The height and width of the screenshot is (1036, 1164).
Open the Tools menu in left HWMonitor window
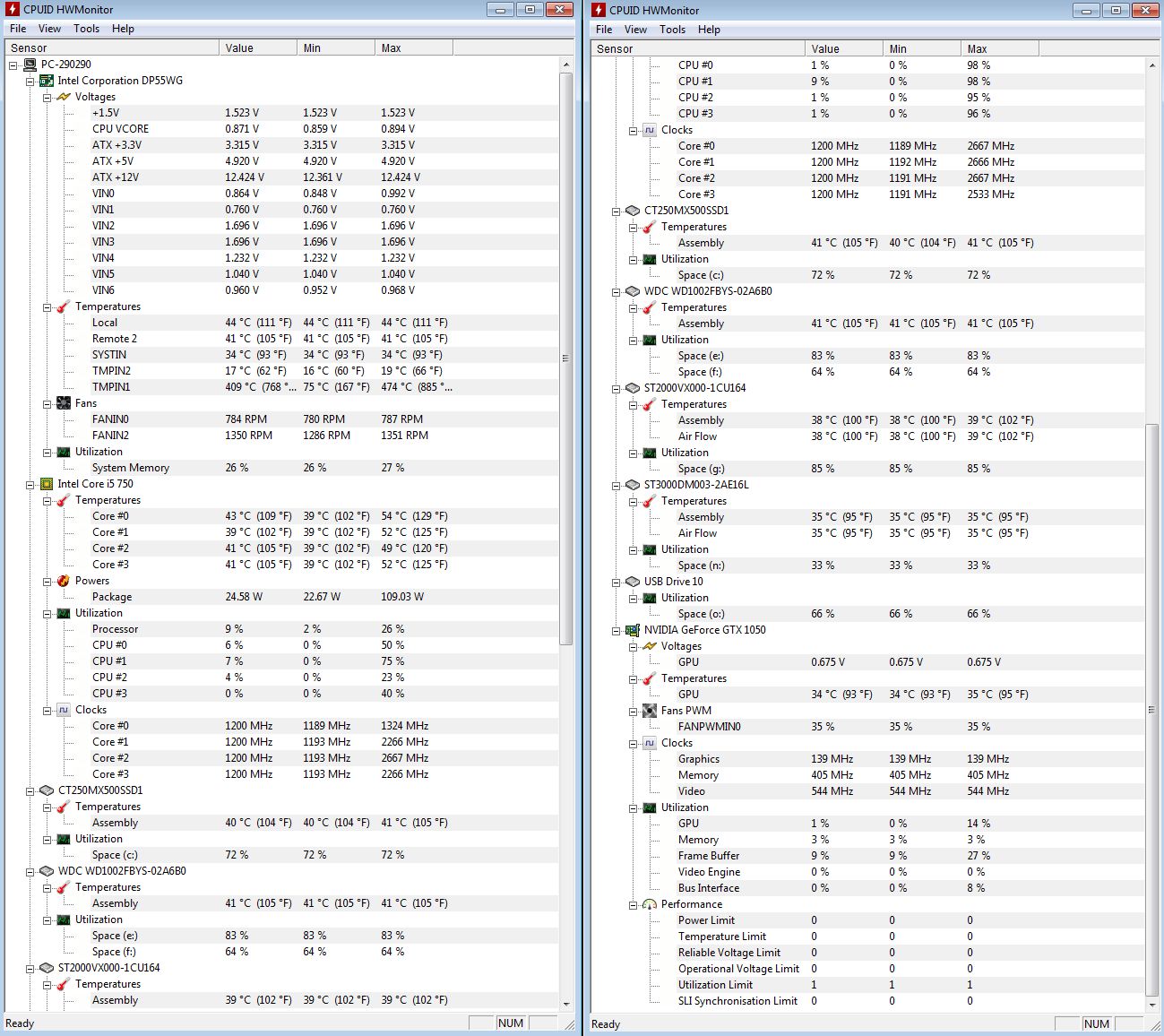[x=87, y=29]
